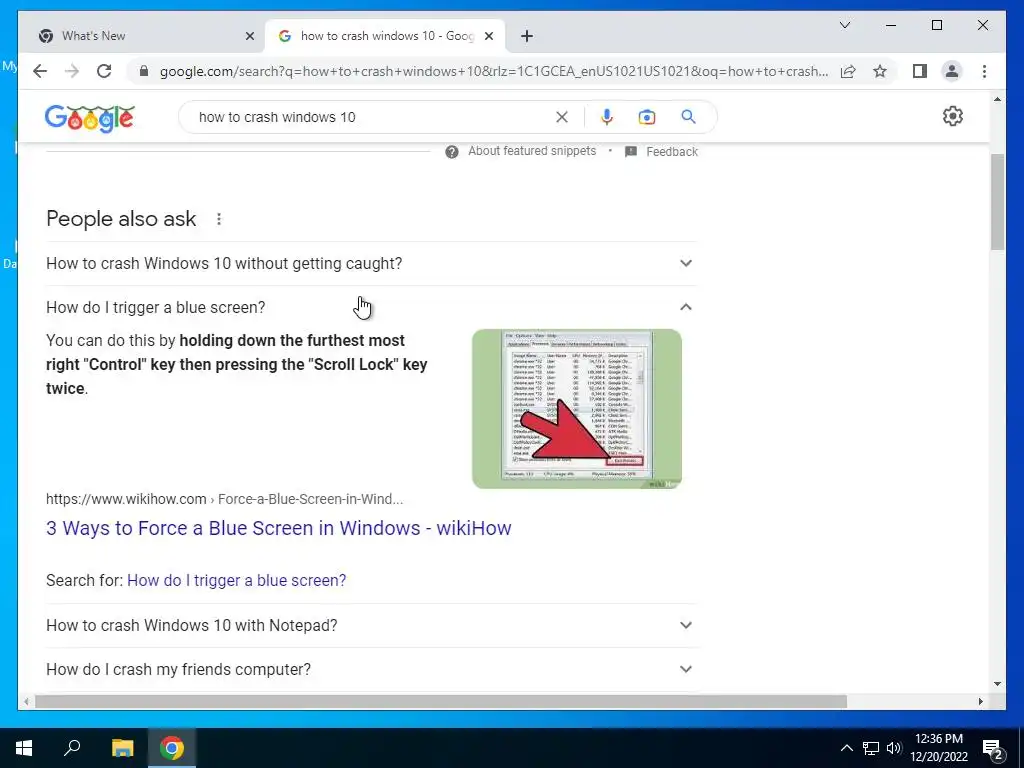Expand "How do I crash my friends computer?"
The image size is (1024, 768).
tap(371, 669)
